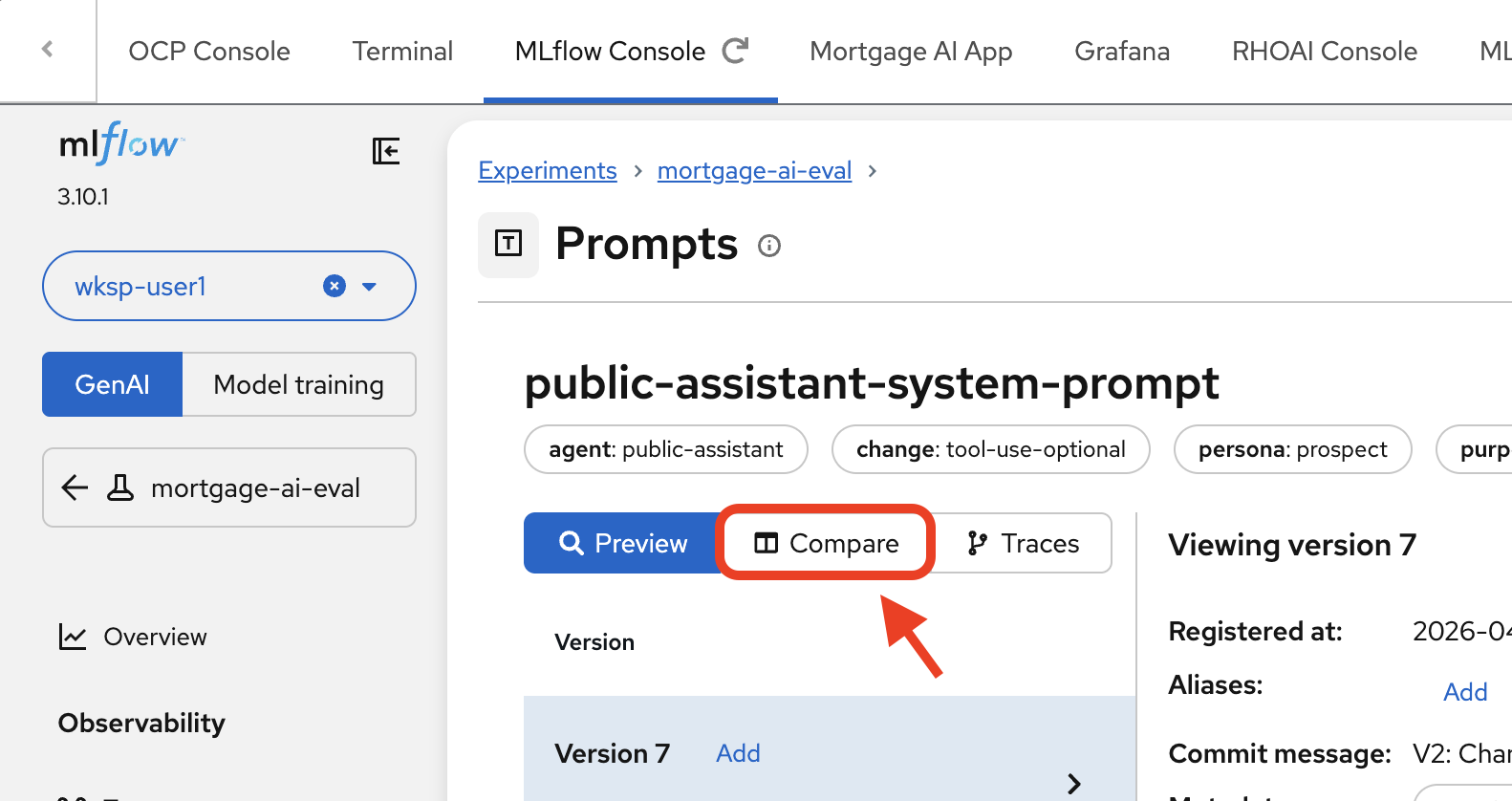Click the persona: prospect tag

point(1292,449)
